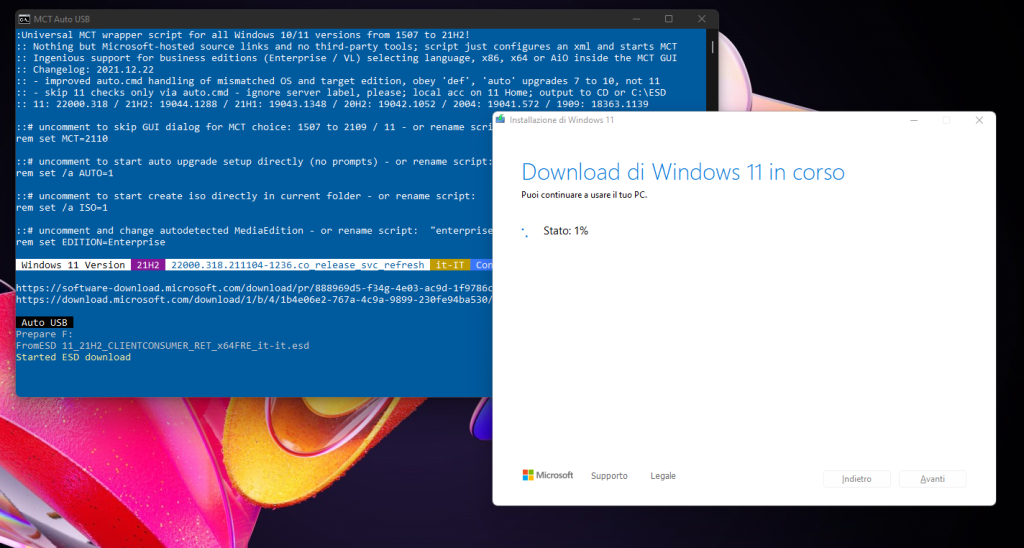Click the loading spinner beside Stato
Image resolution: width=1024 pixels, height=548 pixels.
(x=526, y=231)
